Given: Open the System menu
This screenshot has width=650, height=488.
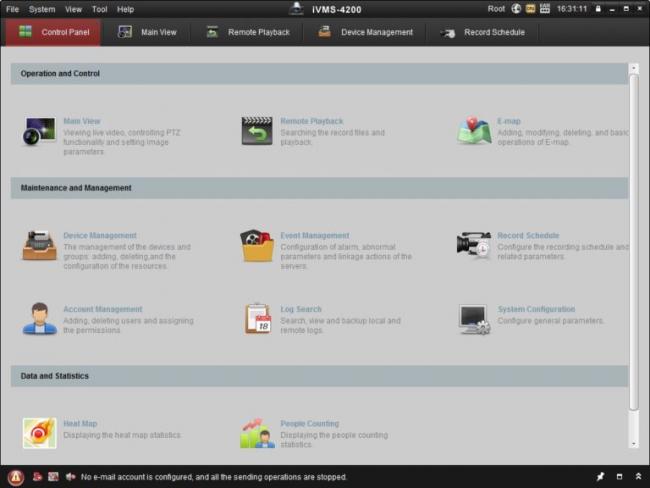Looking at the screenshot, I should 42,9.
